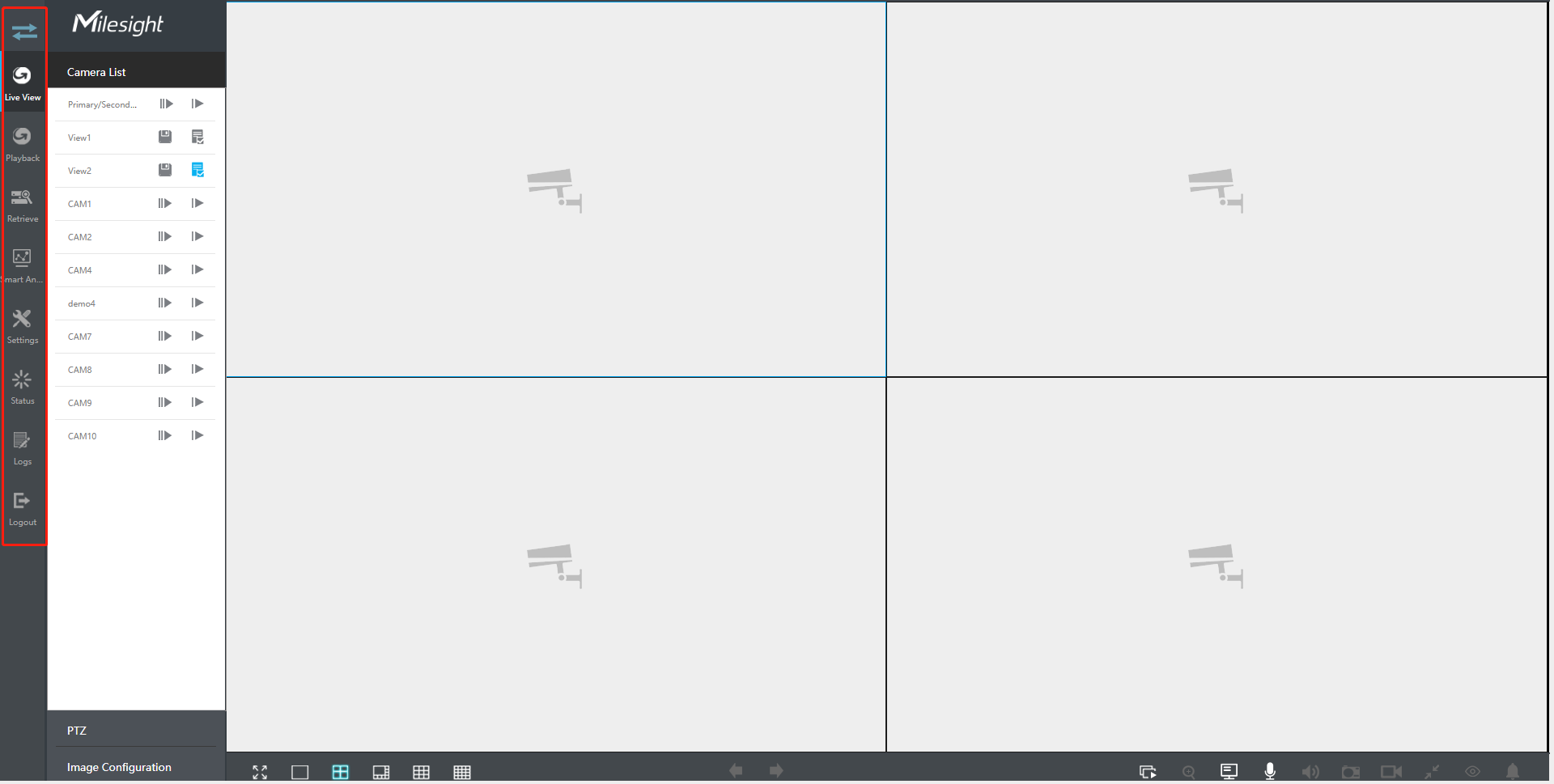This screenshot has width=1554, height=784.
Task: Toggle the microphone two-way audio
Action: pos(1270,771)
